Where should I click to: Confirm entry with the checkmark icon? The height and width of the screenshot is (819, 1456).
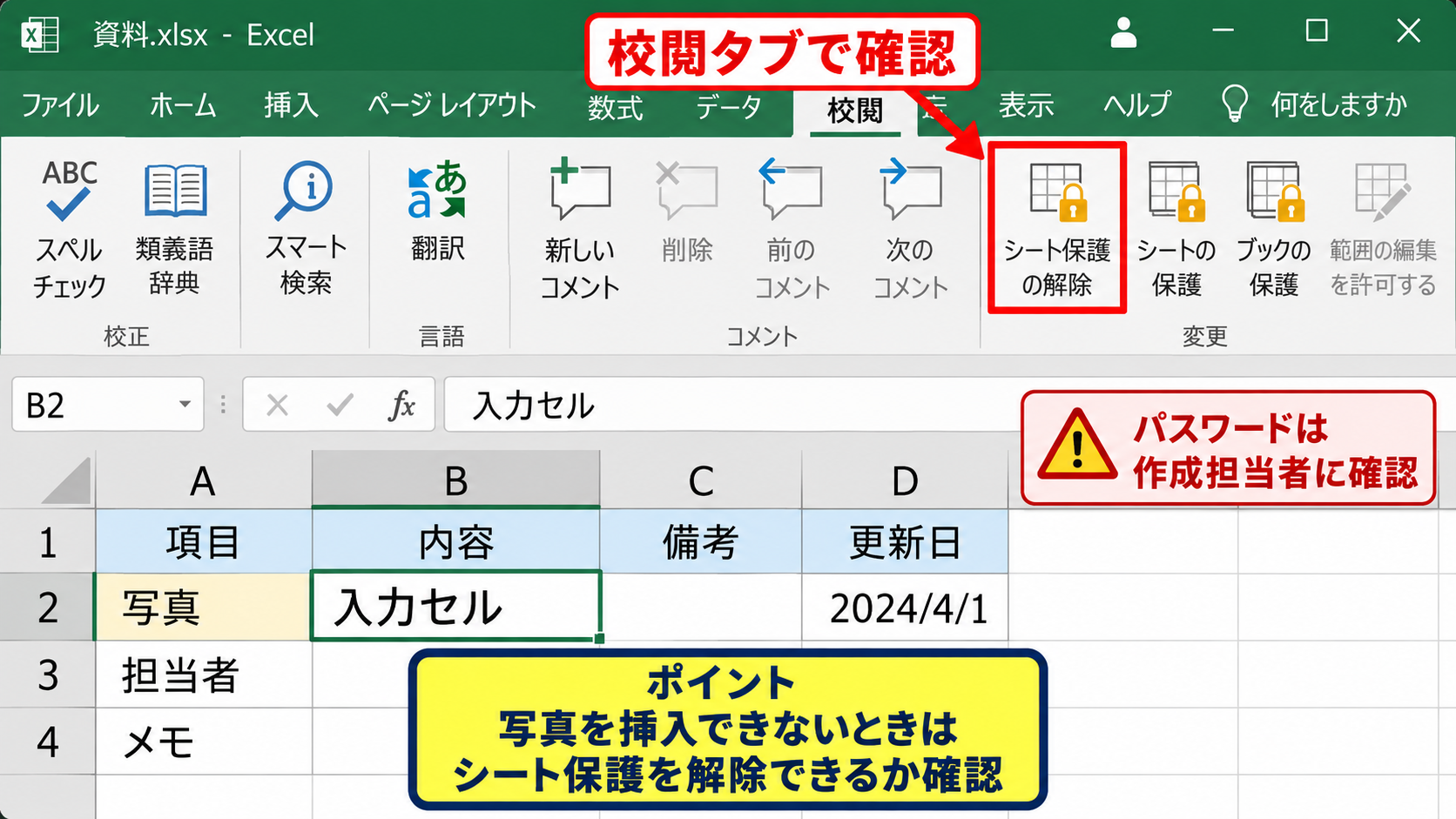tap(340, 405)
